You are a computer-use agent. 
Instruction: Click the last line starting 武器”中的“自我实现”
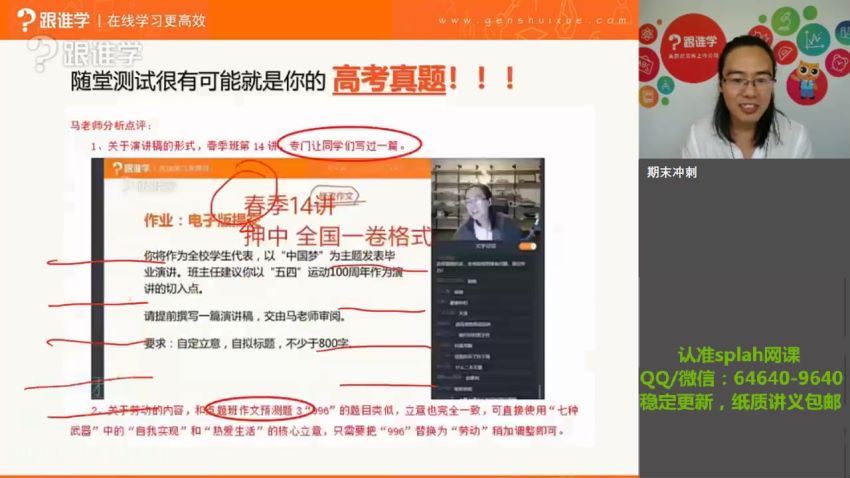[x=318, y=431]
